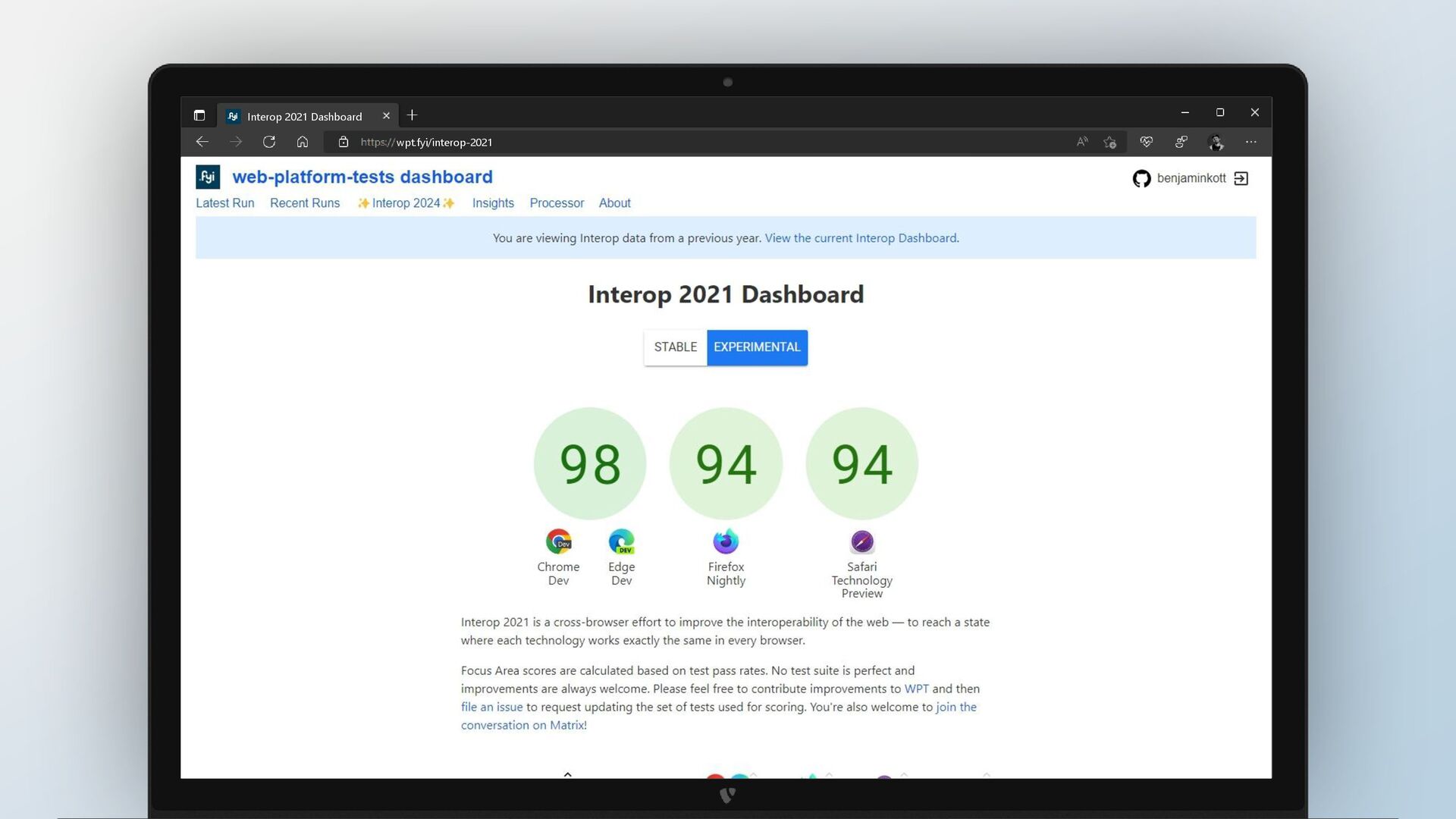View site information via lock icon
Screen dimensions: 1456x819
pyautogui.click(x=344, y=142)
